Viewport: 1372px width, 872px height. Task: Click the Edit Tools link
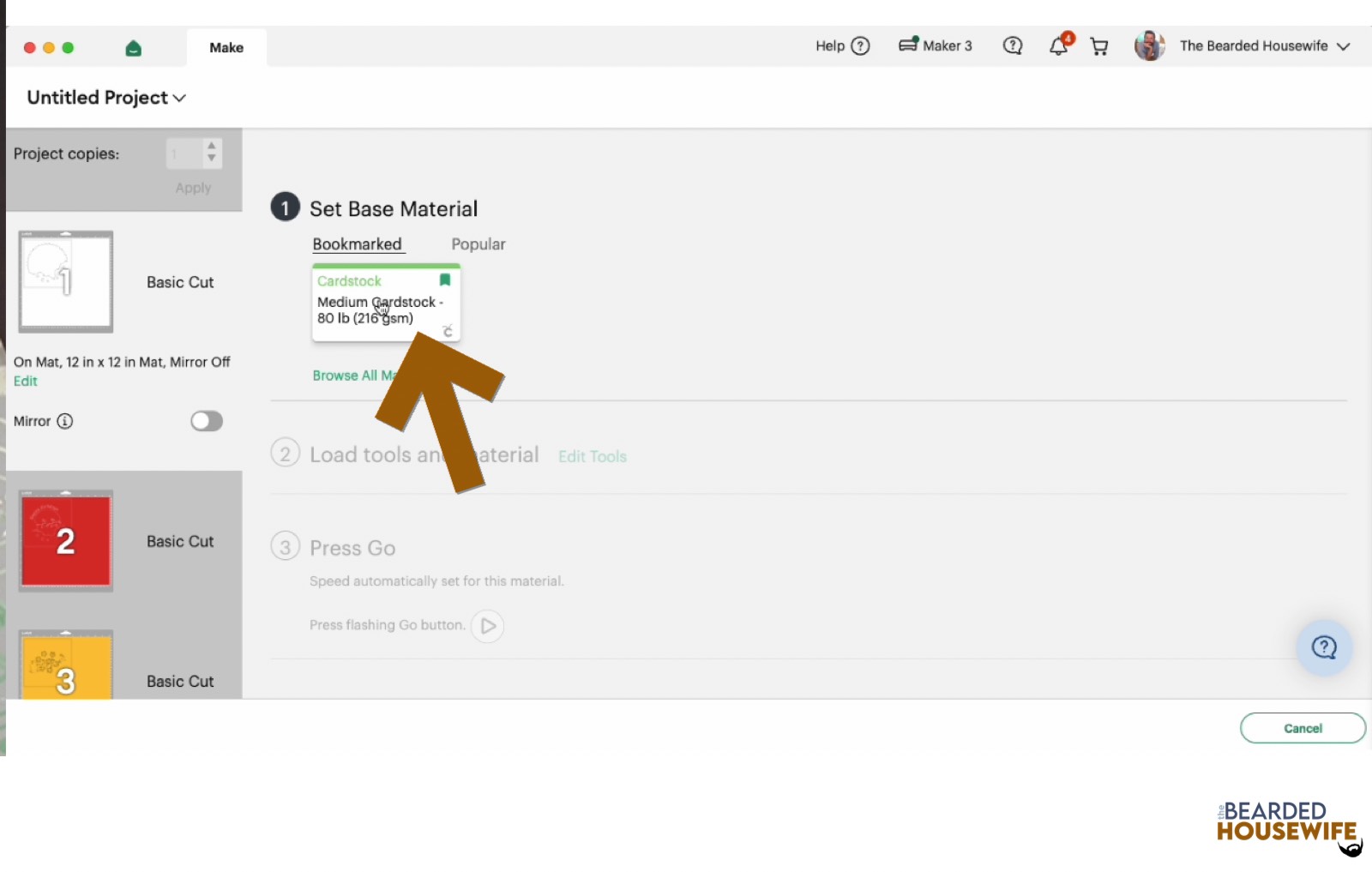pyautogui.click(x=593, y=457)
